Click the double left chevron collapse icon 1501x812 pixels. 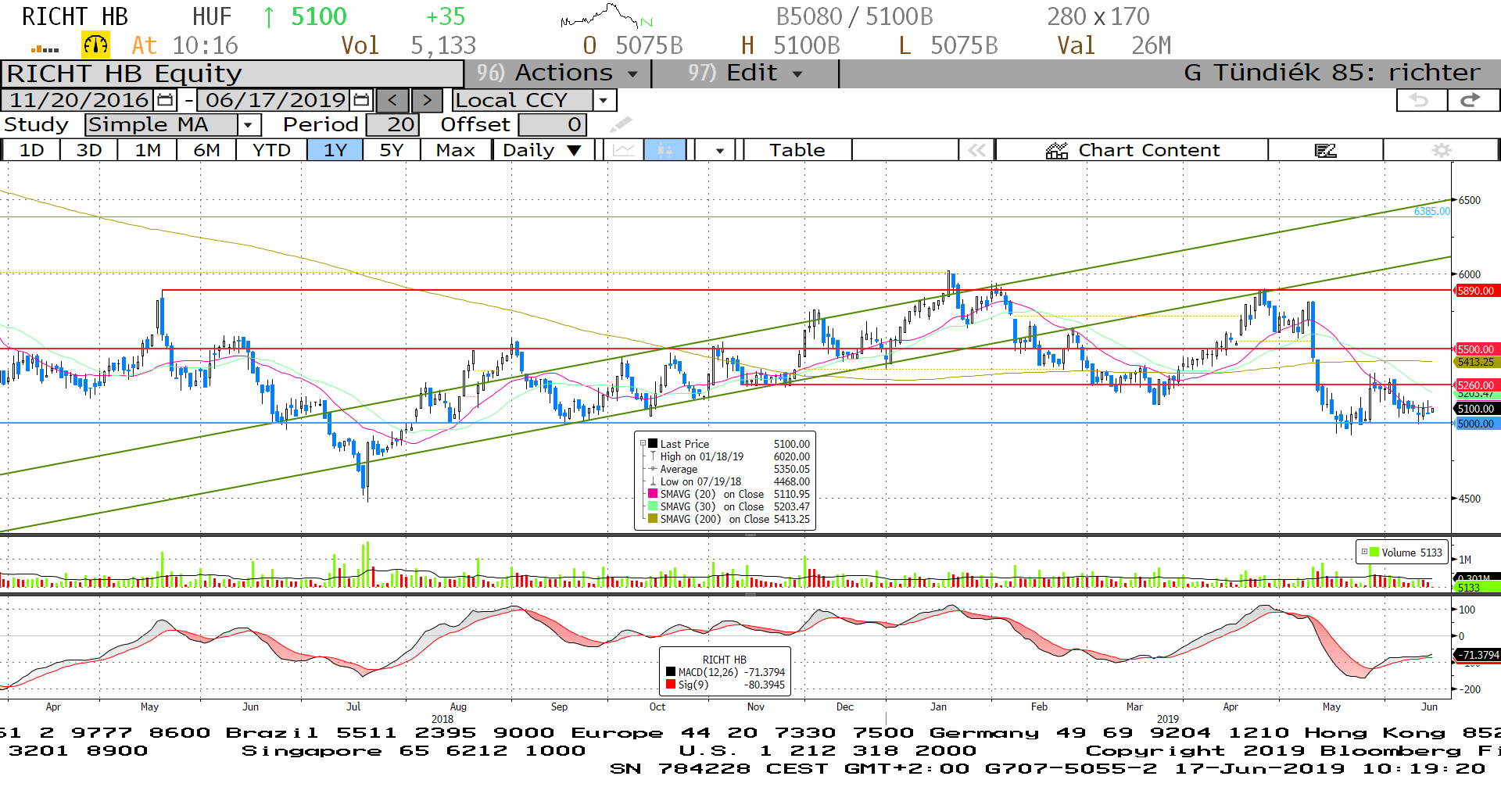coord(977,150)
